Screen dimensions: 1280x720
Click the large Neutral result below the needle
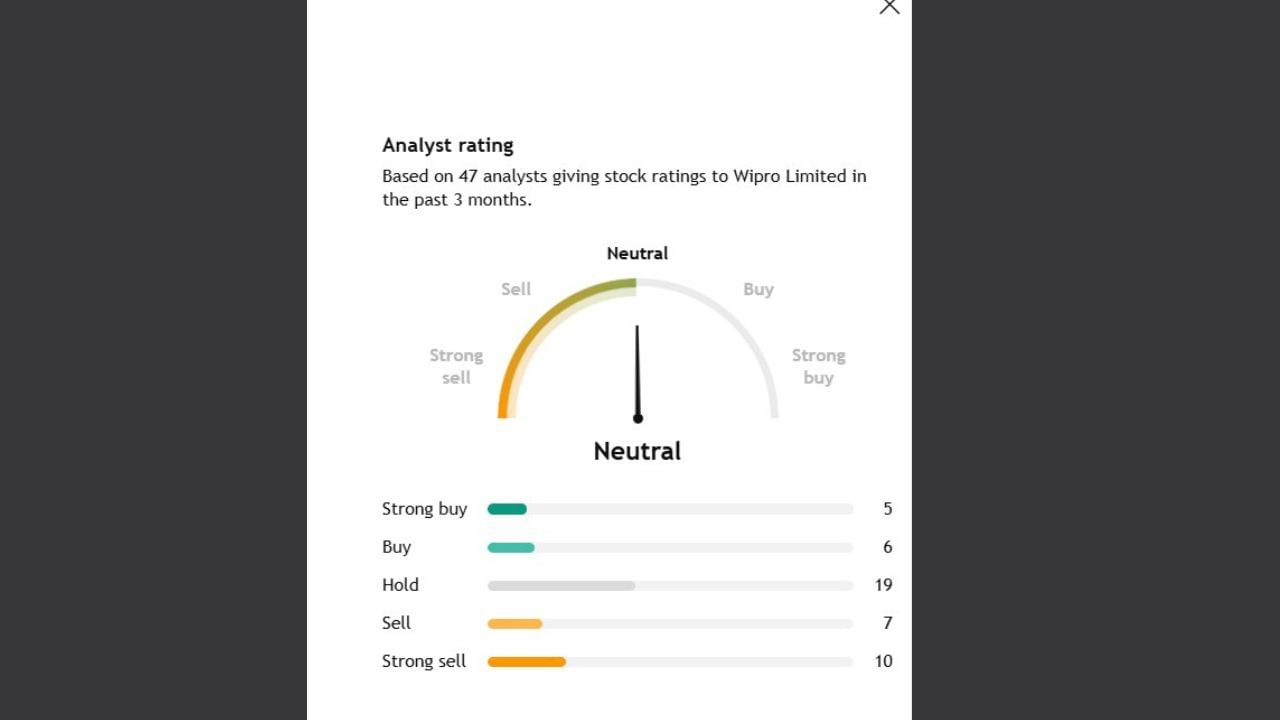[x=637, y=451]
